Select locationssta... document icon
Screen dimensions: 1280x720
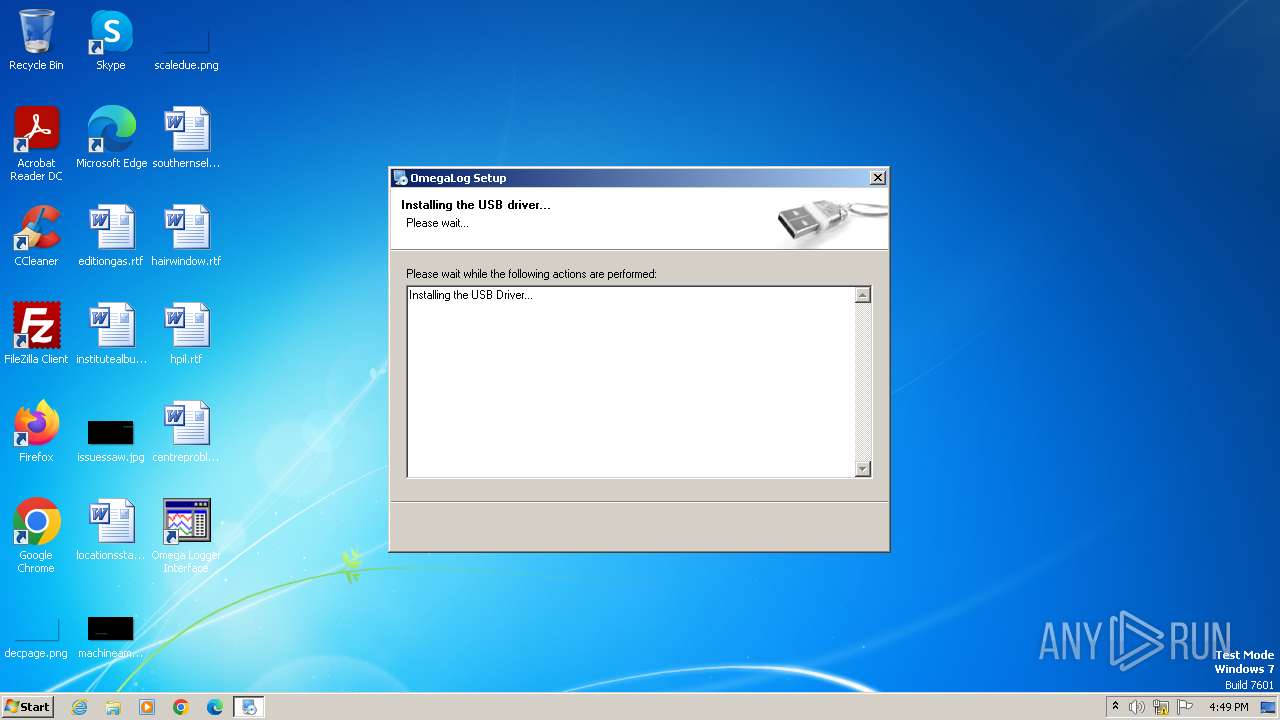pyautogui.click(x=111, y=530)
